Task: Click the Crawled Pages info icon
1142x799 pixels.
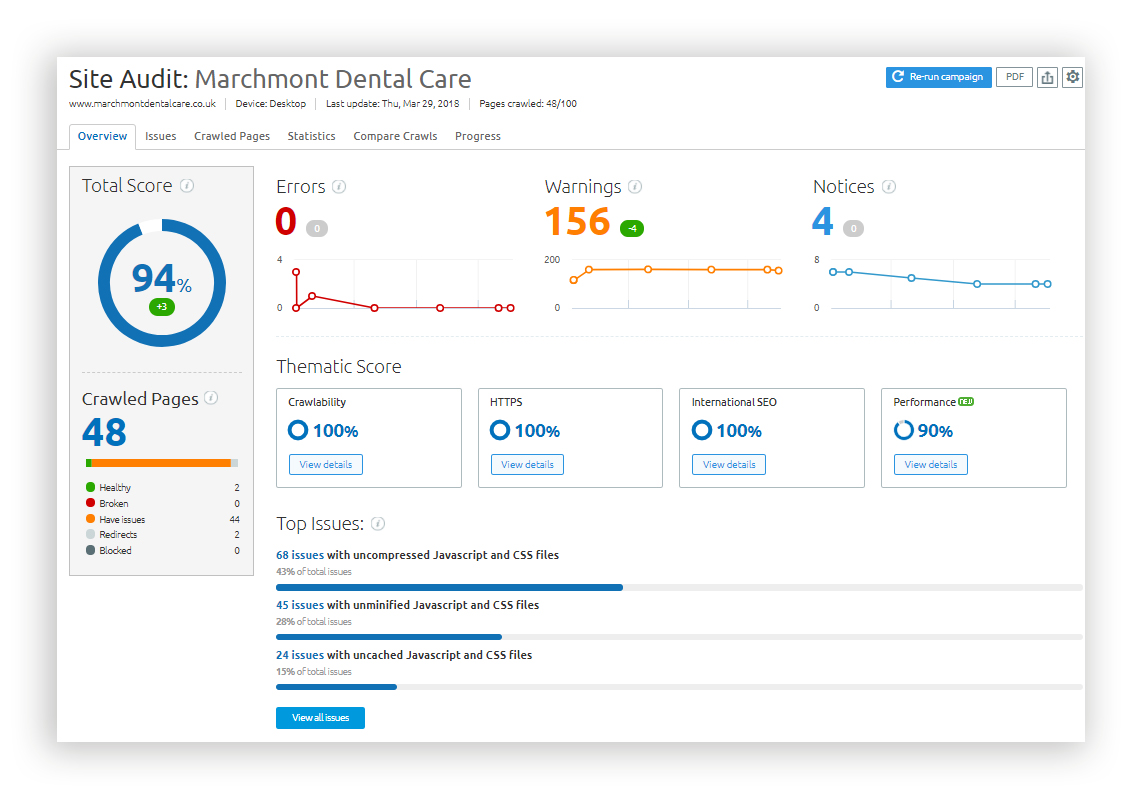Action: tap(211, 398)
